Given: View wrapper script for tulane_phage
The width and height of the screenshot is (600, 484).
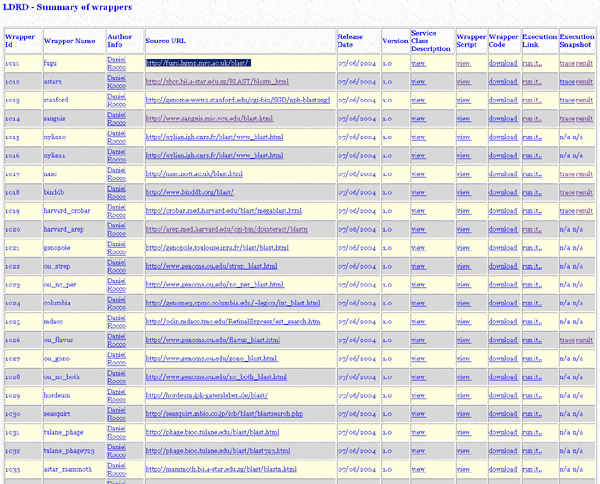Looking at the screenshot, I should click(x=463, y=431).
